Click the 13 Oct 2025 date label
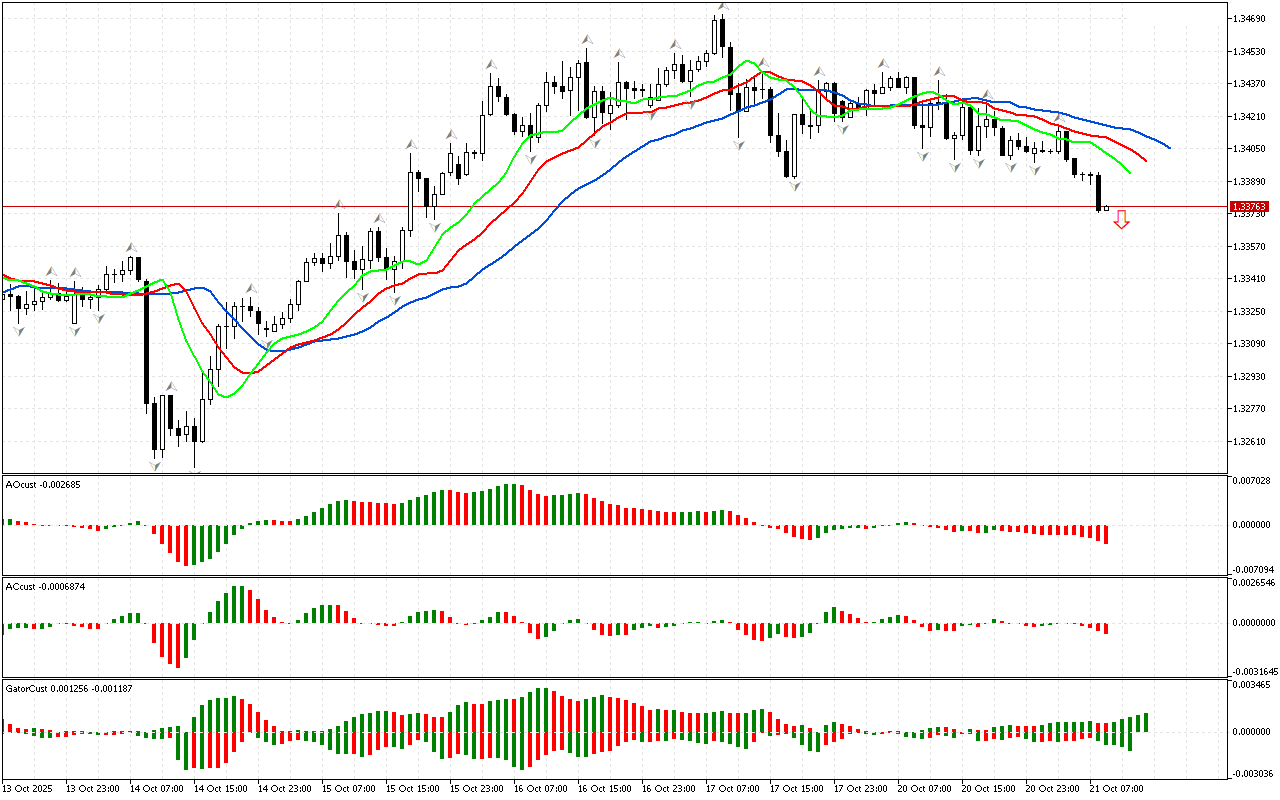 coord(26,788)
